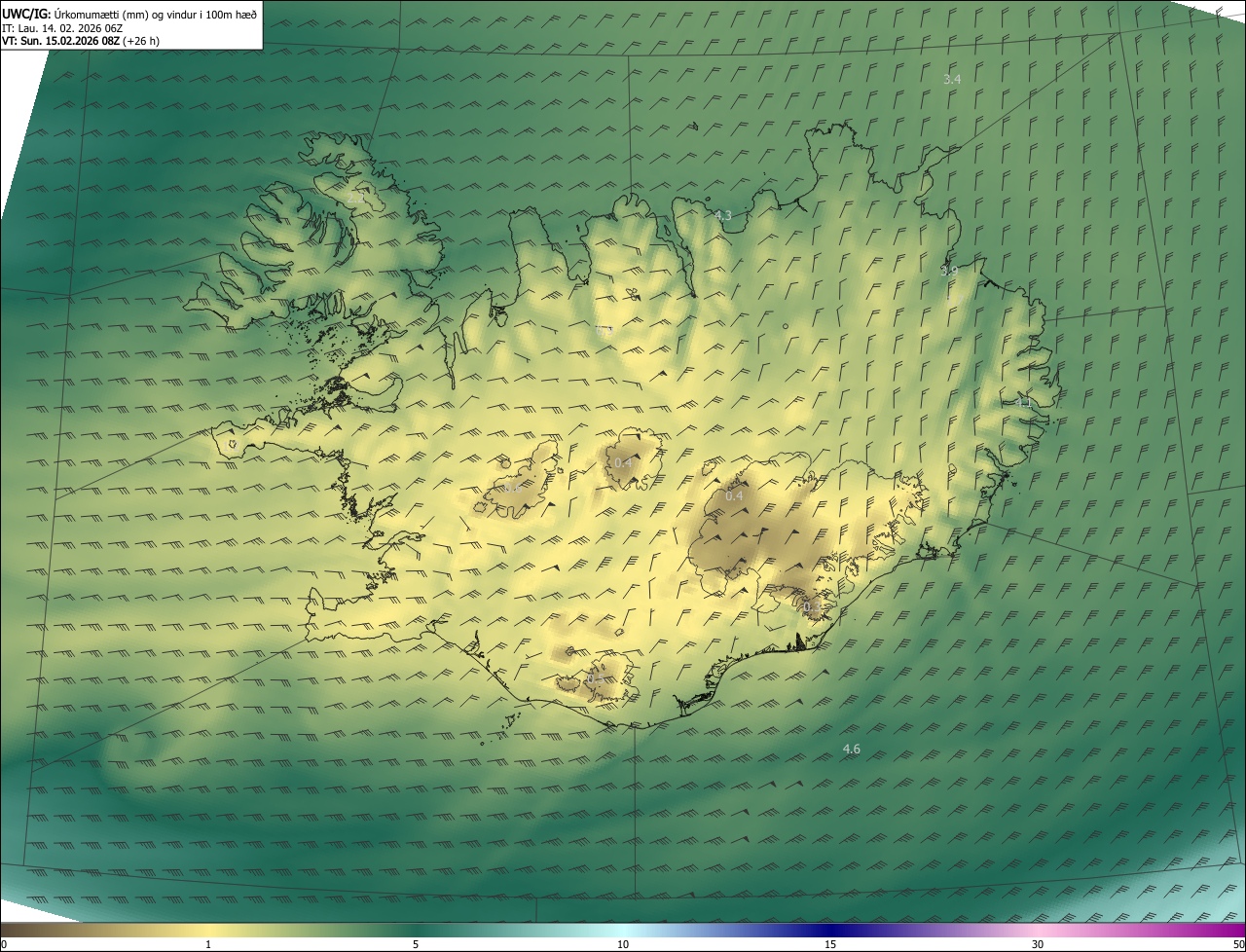Image resolution: width=1246 pixels, height=952 pixels.
Task: Click the 3.9 value label on the map
Action: [948, 271]
